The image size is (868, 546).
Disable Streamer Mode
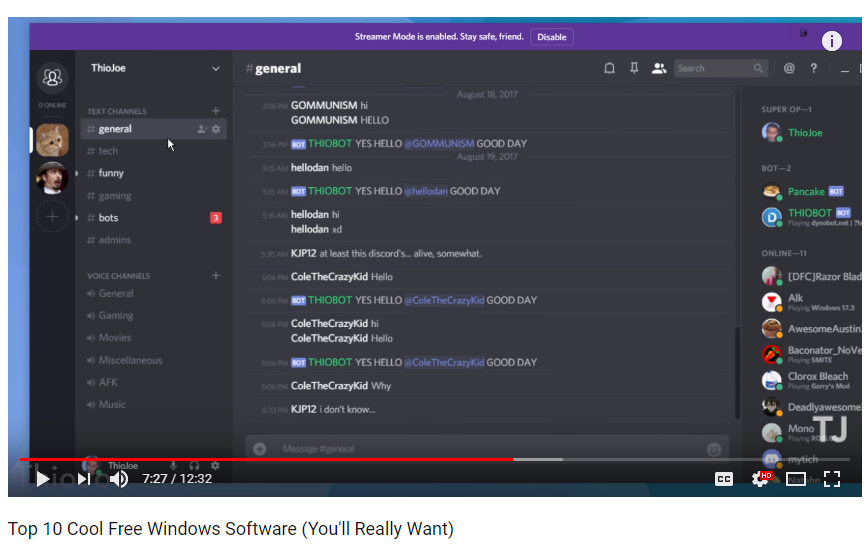552,37
